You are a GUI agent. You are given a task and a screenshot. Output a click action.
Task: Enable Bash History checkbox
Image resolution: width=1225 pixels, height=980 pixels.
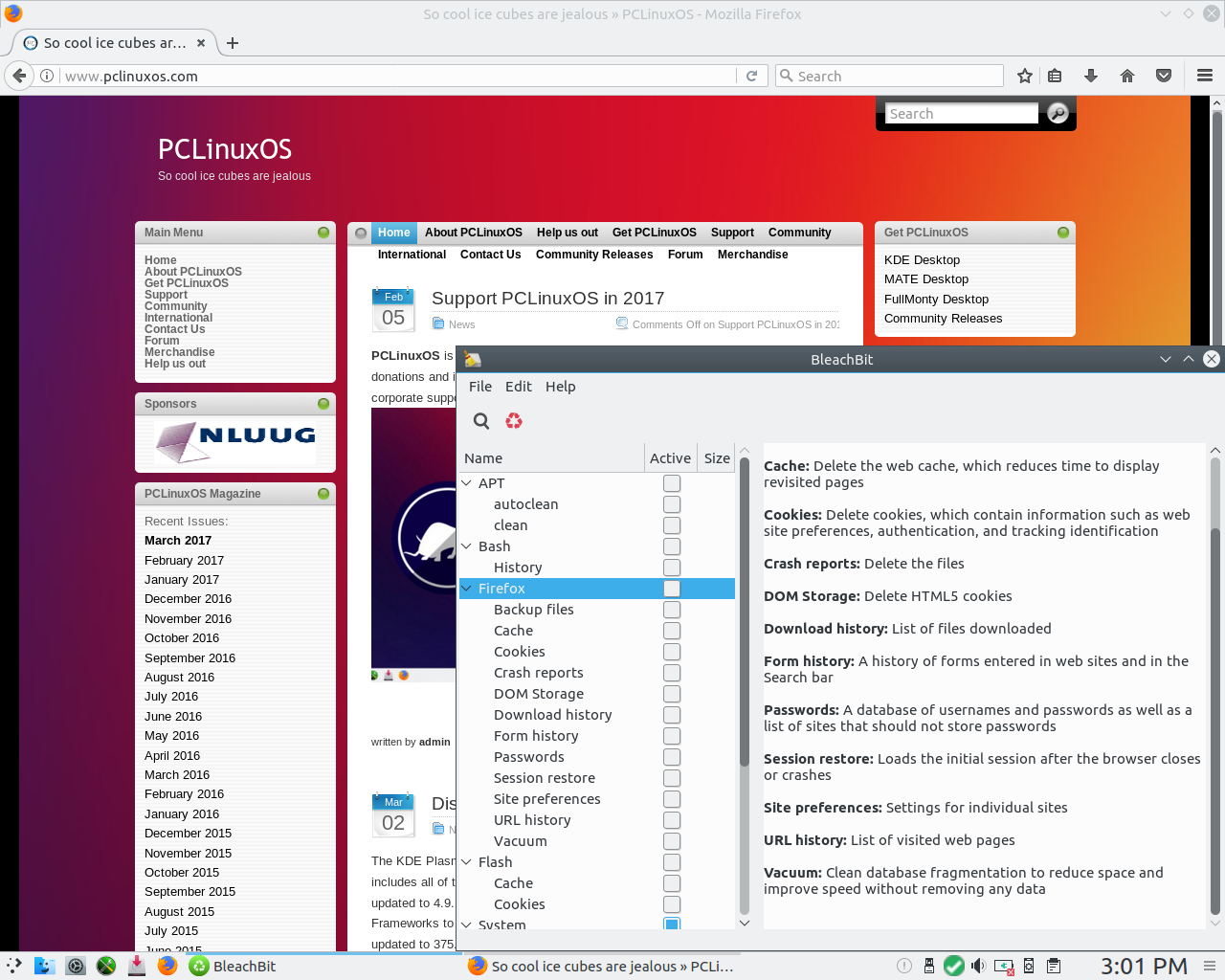(x=672, y=568)
